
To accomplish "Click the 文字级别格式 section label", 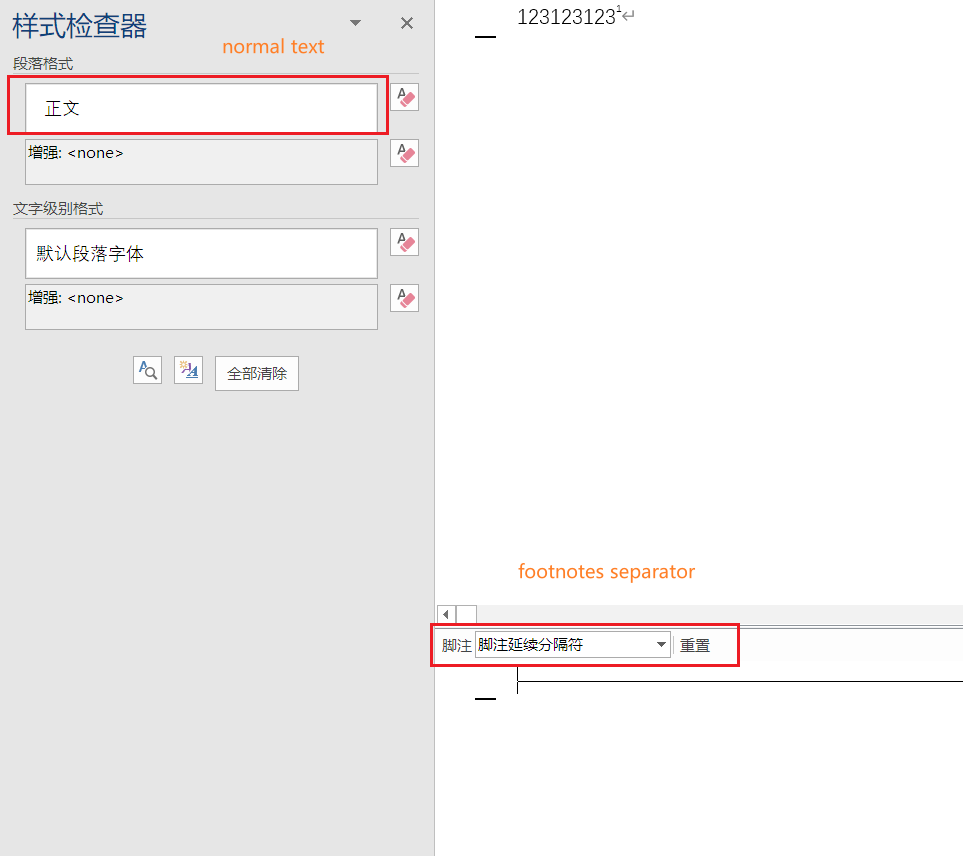I will coord(58,209).
